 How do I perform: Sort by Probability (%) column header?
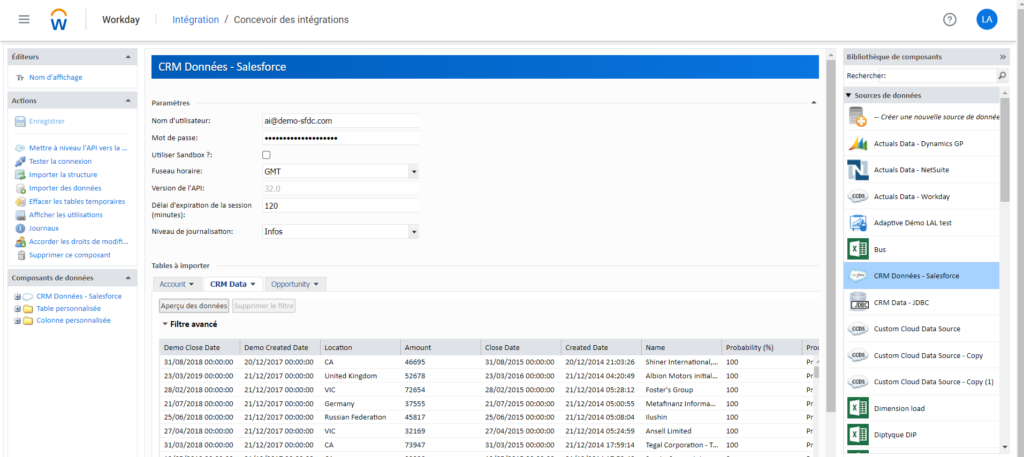(x=761, y=347)
